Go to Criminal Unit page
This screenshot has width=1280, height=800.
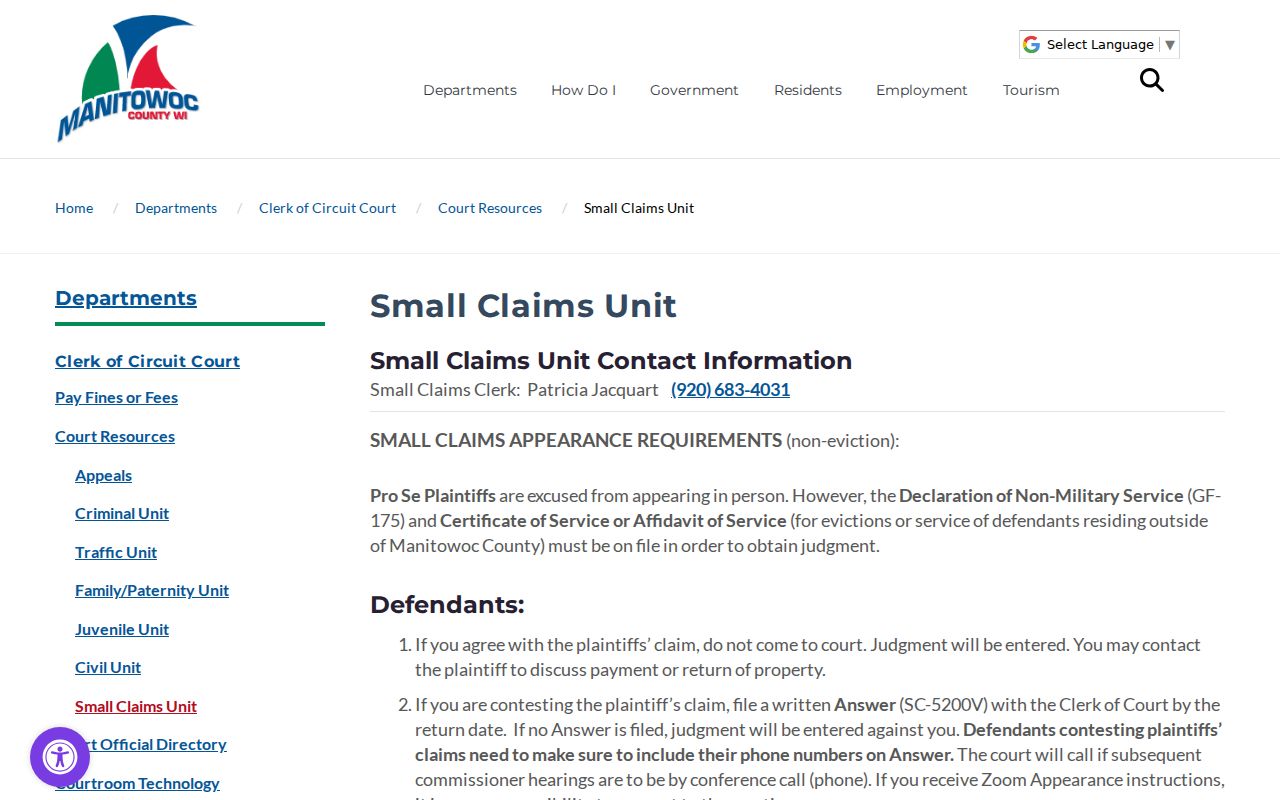(x=122, y=514)
